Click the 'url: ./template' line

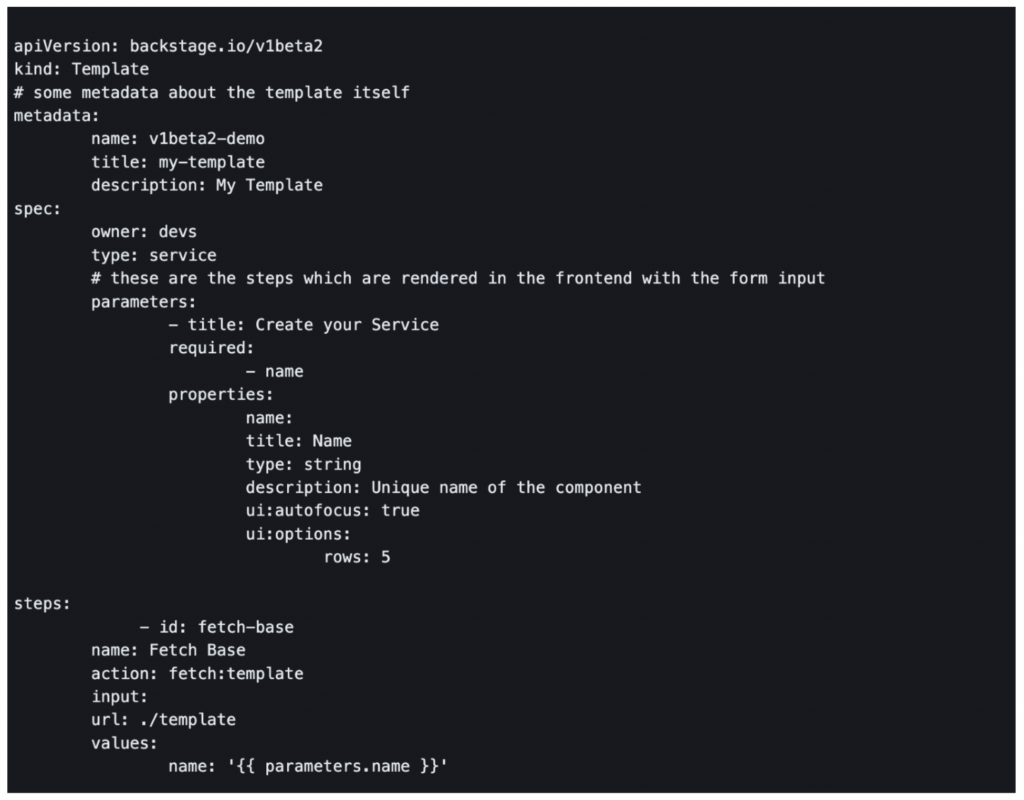coord(163,720)
